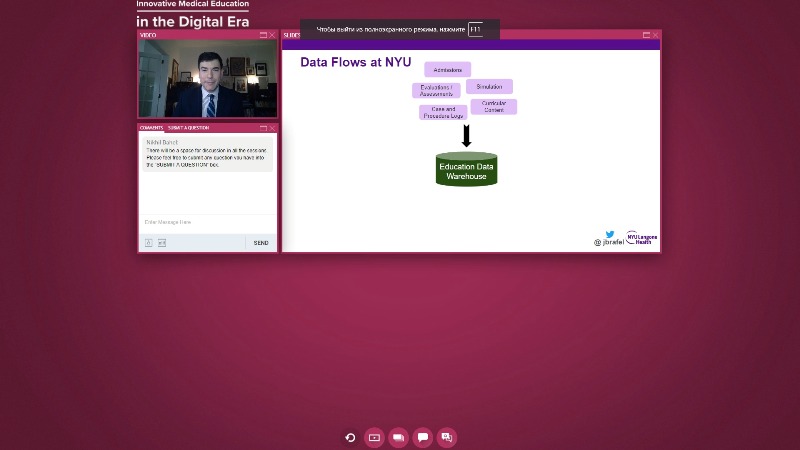
Task: Maximize the Video panel
Action: coord(263,35)
